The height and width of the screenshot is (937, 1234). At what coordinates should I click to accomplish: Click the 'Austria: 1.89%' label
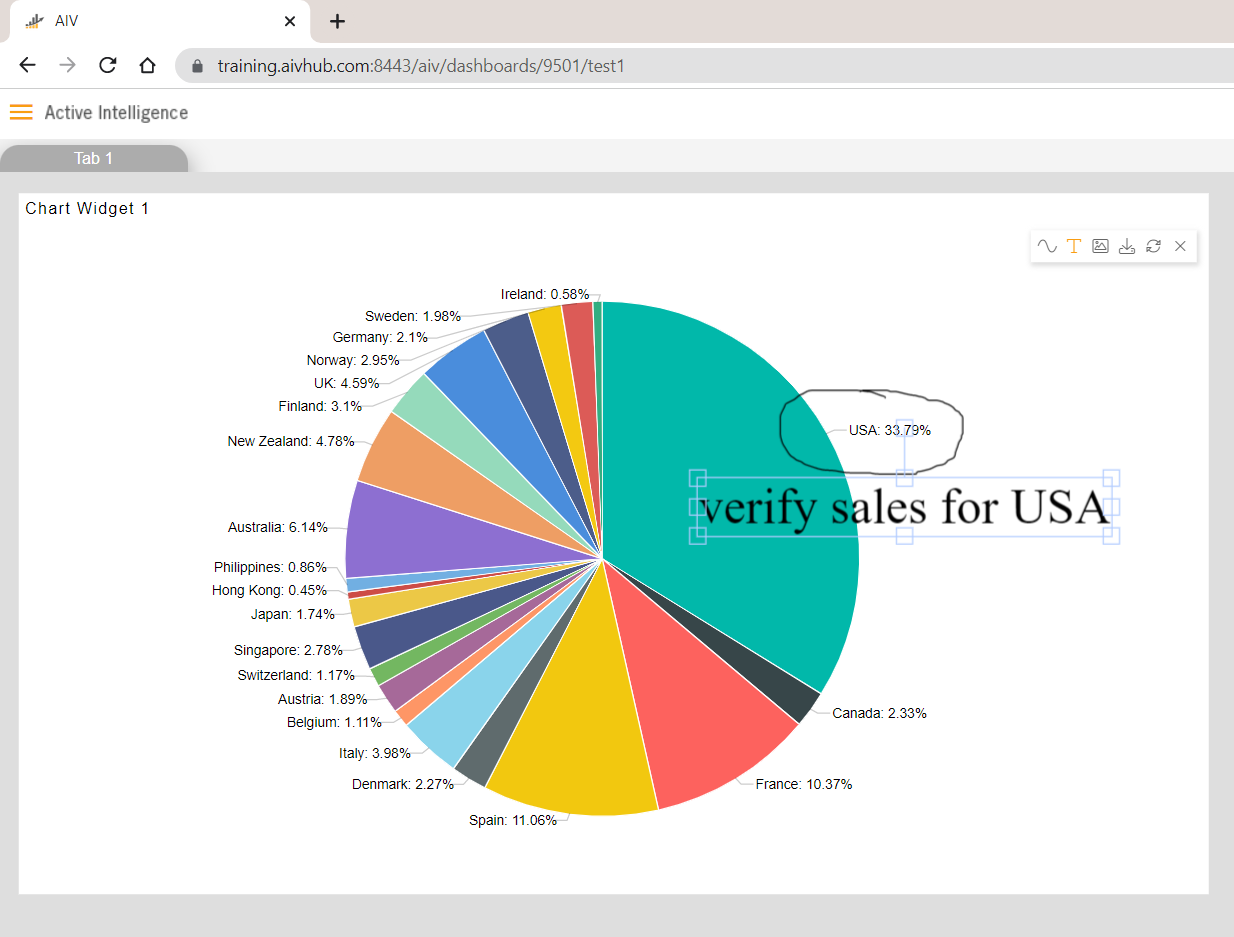pos(322,699)
